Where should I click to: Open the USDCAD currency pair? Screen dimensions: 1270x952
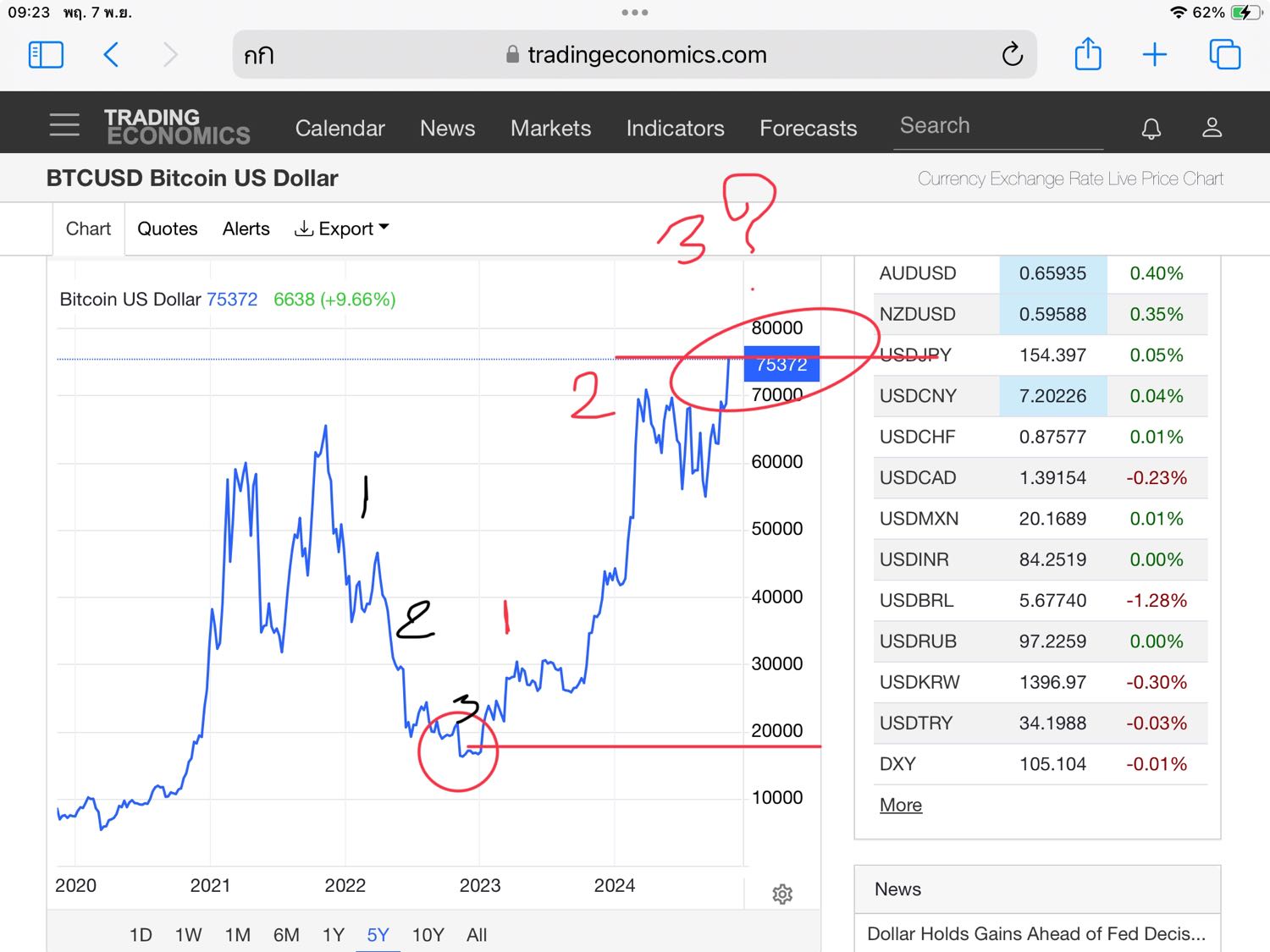click(918, 477)
